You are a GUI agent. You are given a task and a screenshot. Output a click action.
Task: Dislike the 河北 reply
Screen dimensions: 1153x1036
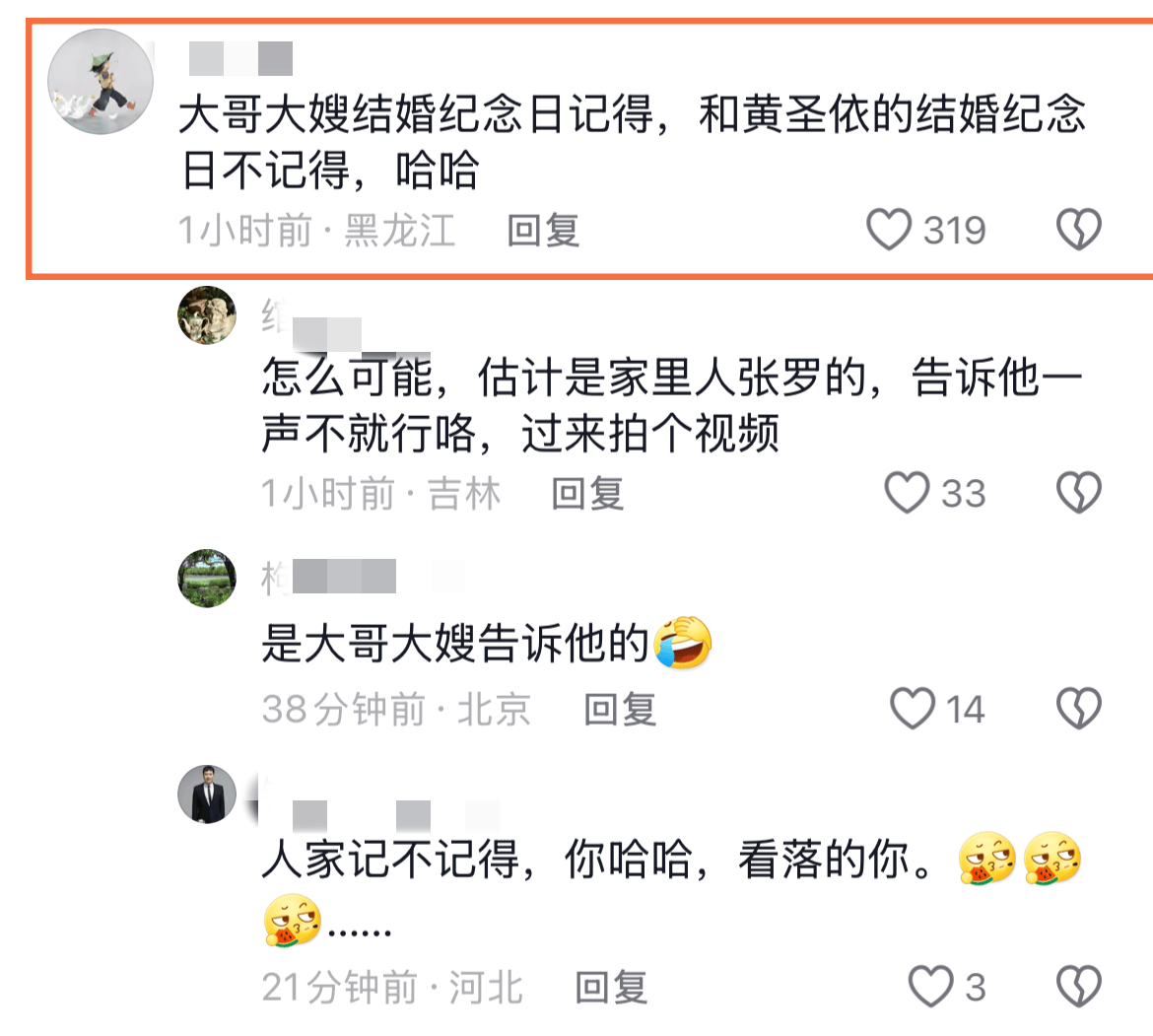[1079, 986]
